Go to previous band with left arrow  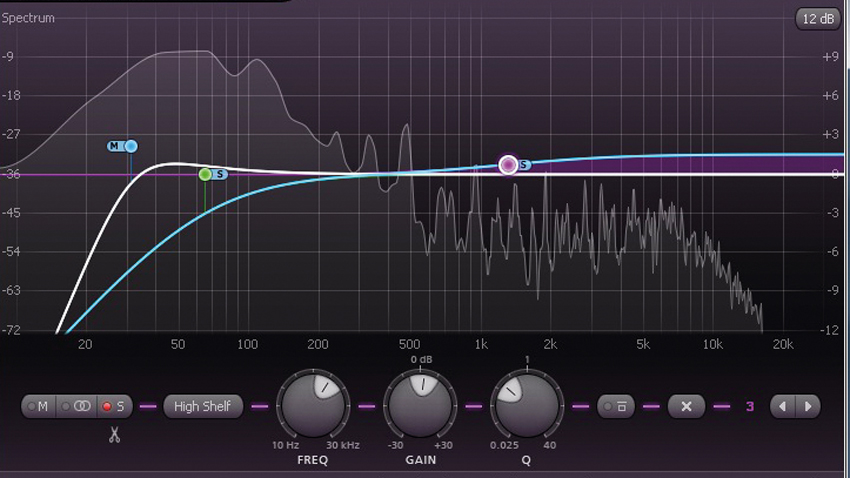click(782, 406)
